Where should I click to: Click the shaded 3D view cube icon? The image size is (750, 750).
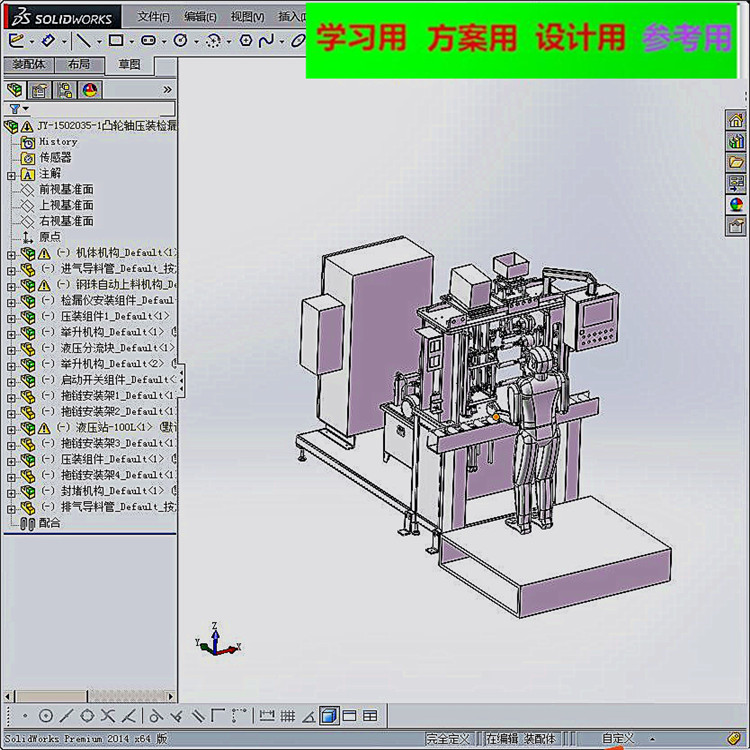329,716
